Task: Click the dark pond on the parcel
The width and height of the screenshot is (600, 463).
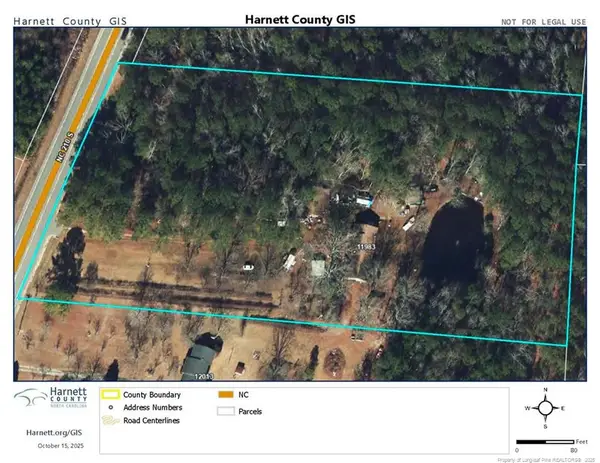Action: click(x=455, y=240)
